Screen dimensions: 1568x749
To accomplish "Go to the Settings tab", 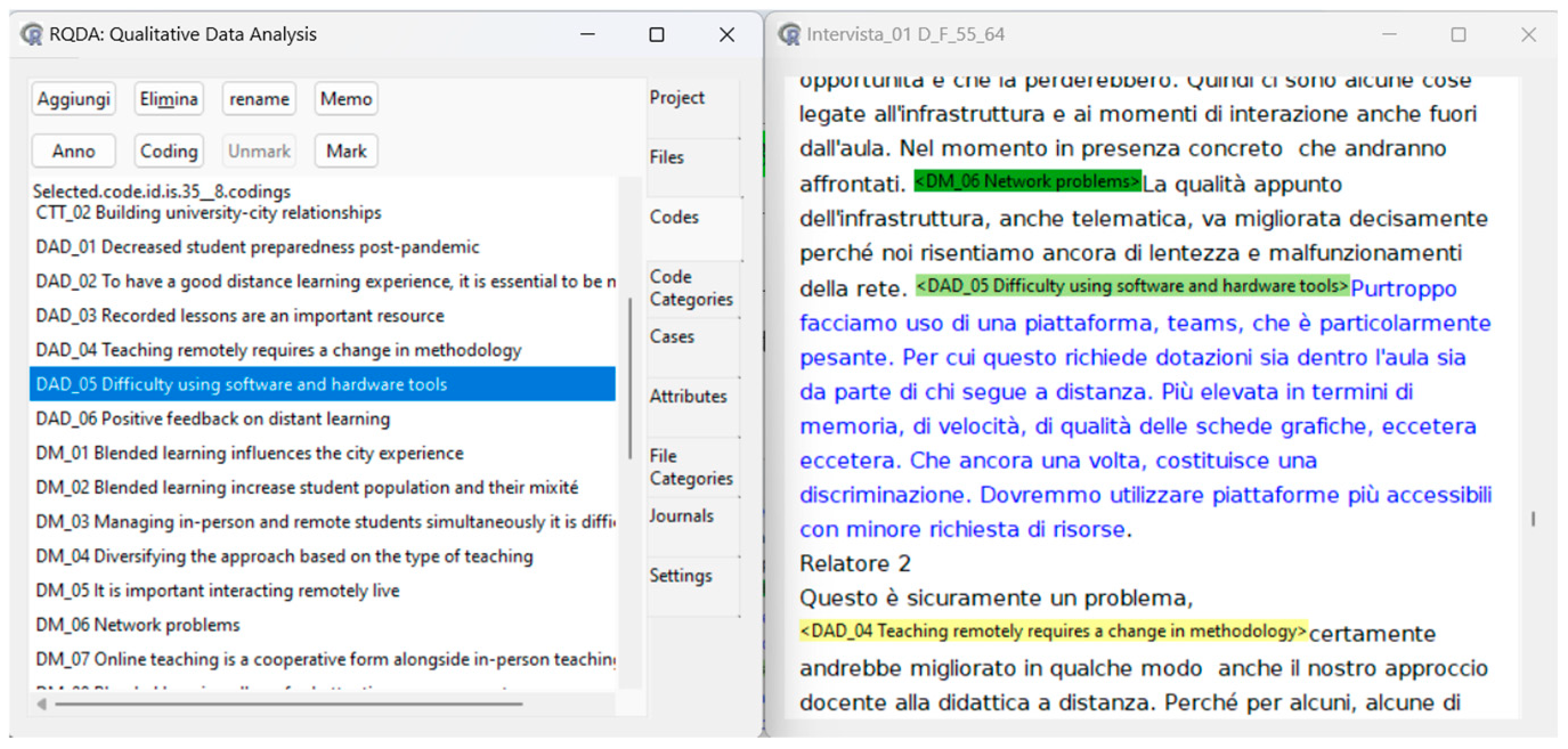I will click(680, 576).
